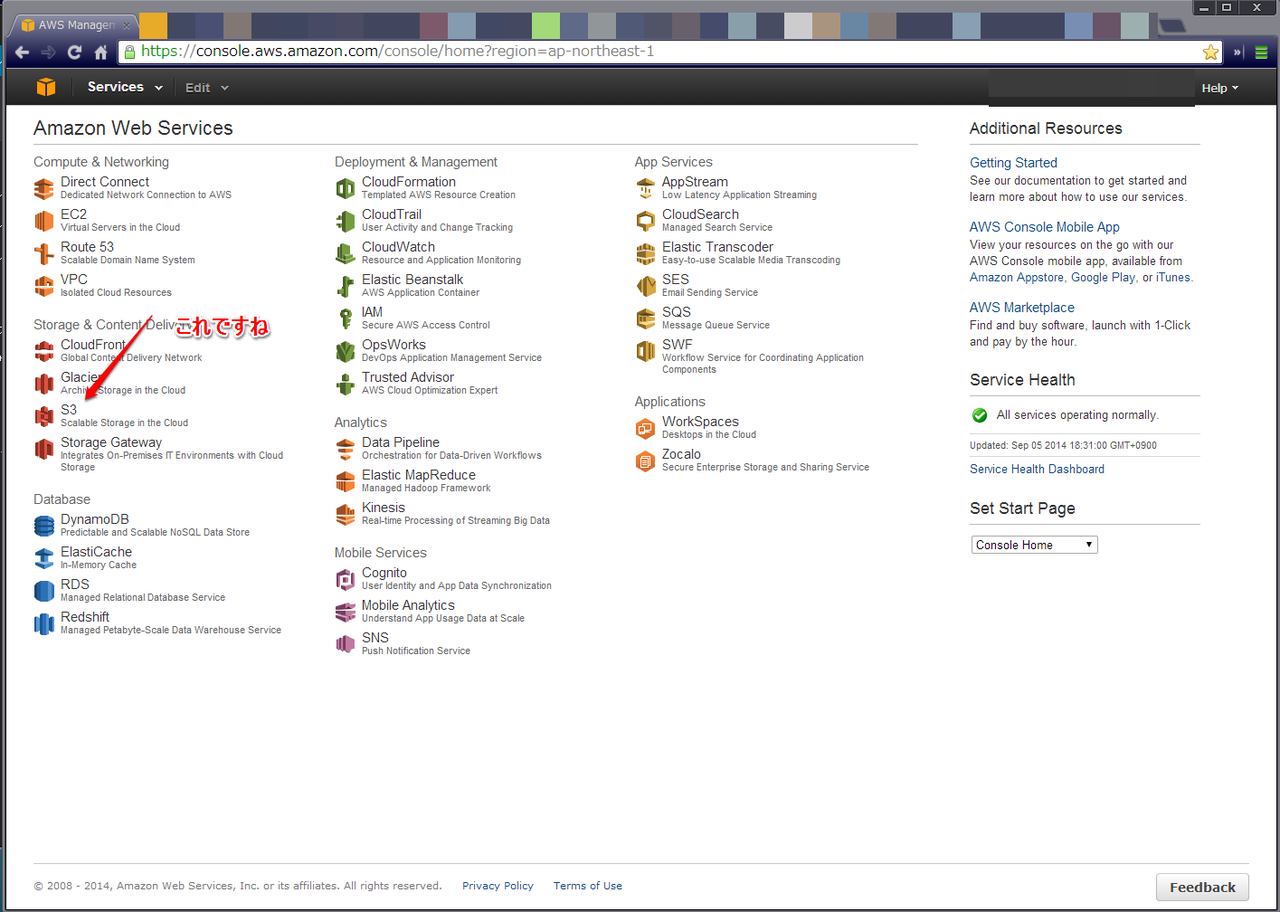
Task: Select the Cognito icon
Action: (345, 579)
